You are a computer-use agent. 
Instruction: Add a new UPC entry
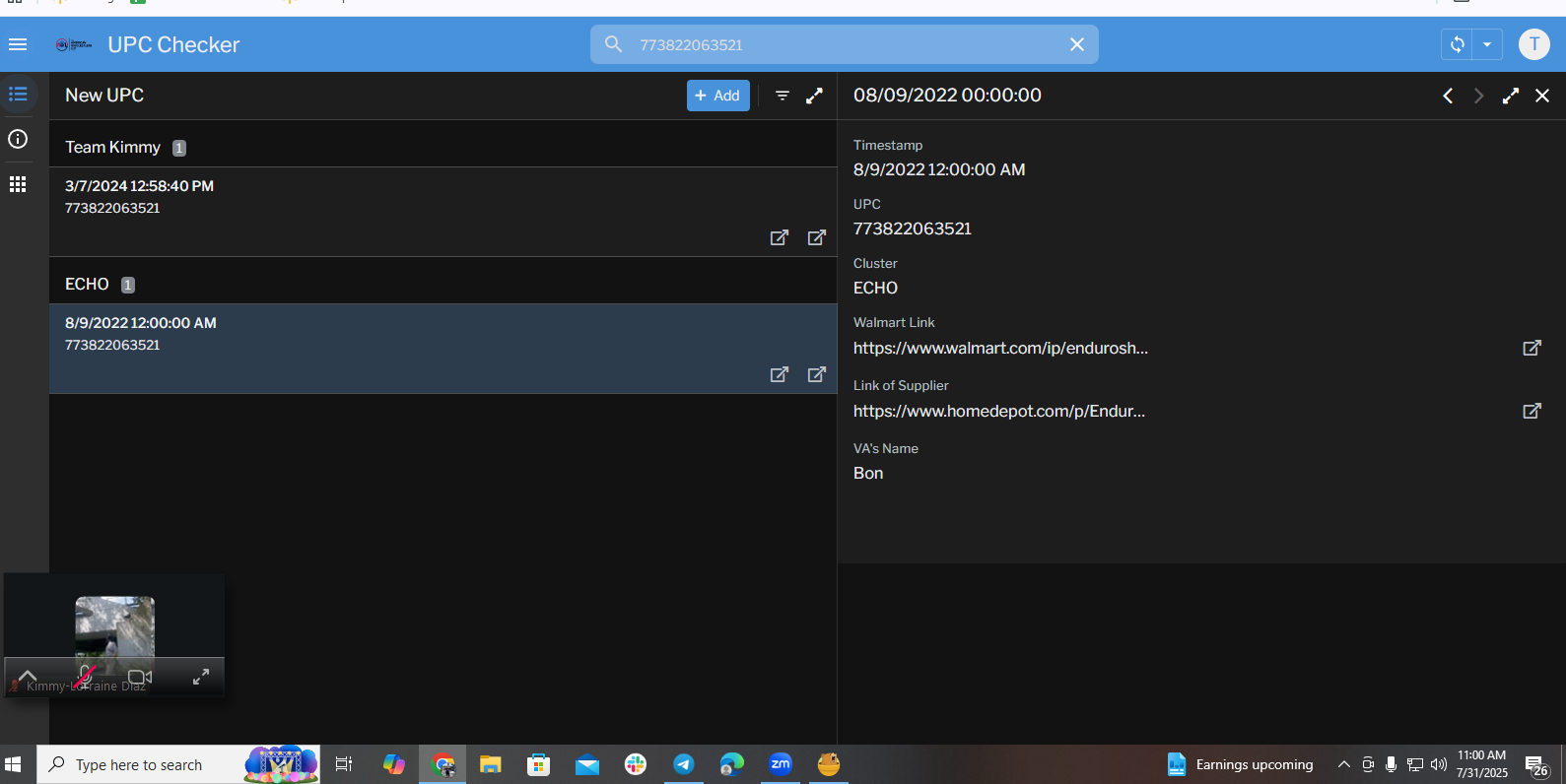718,96
